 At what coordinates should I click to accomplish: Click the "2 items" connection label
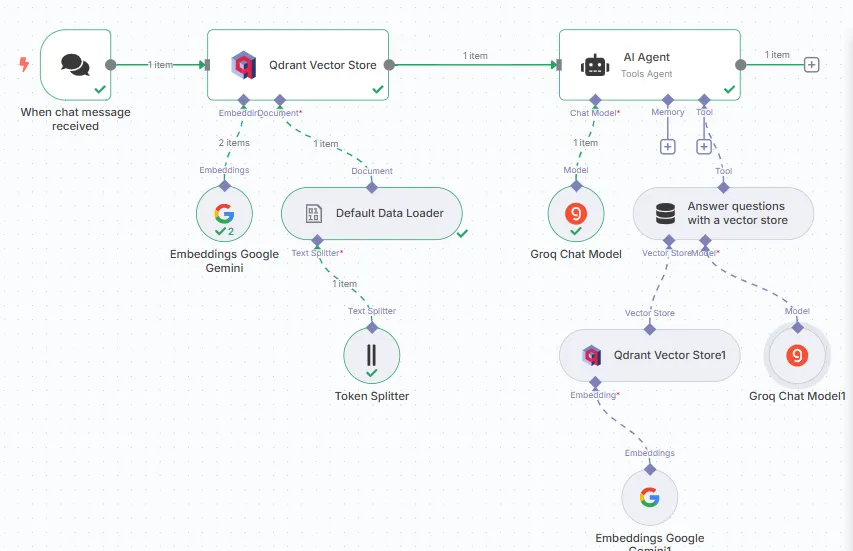tap(234, 143)
